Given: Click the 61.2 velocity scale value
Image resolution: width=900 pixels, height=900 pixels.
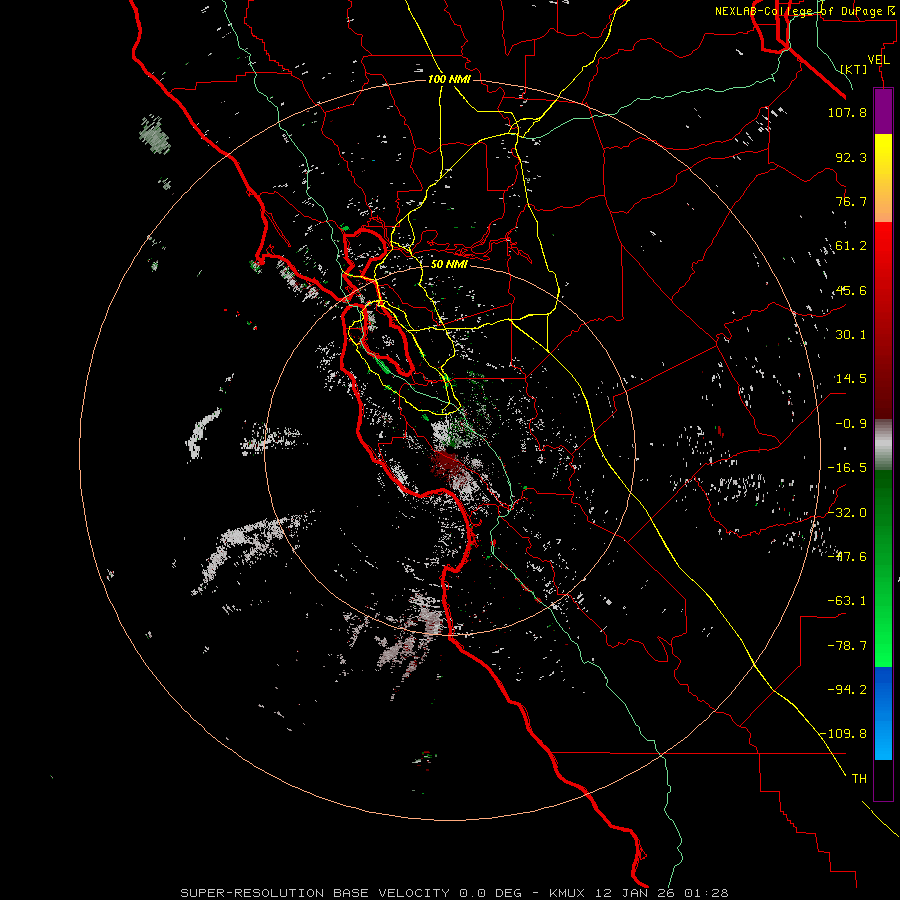Looking at the screenshot, I should pyautogui.click(x=851, y=246).
